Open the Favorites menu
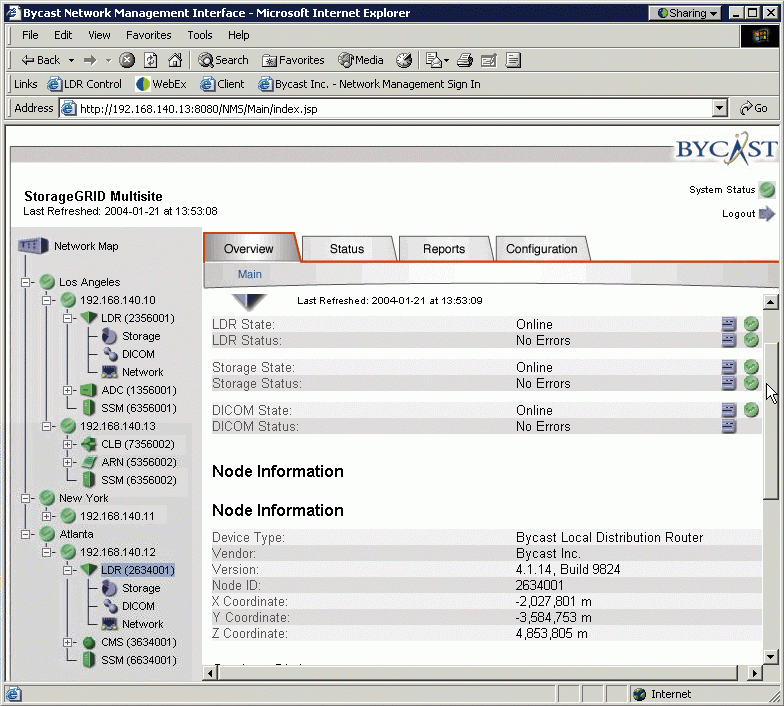 148,35
